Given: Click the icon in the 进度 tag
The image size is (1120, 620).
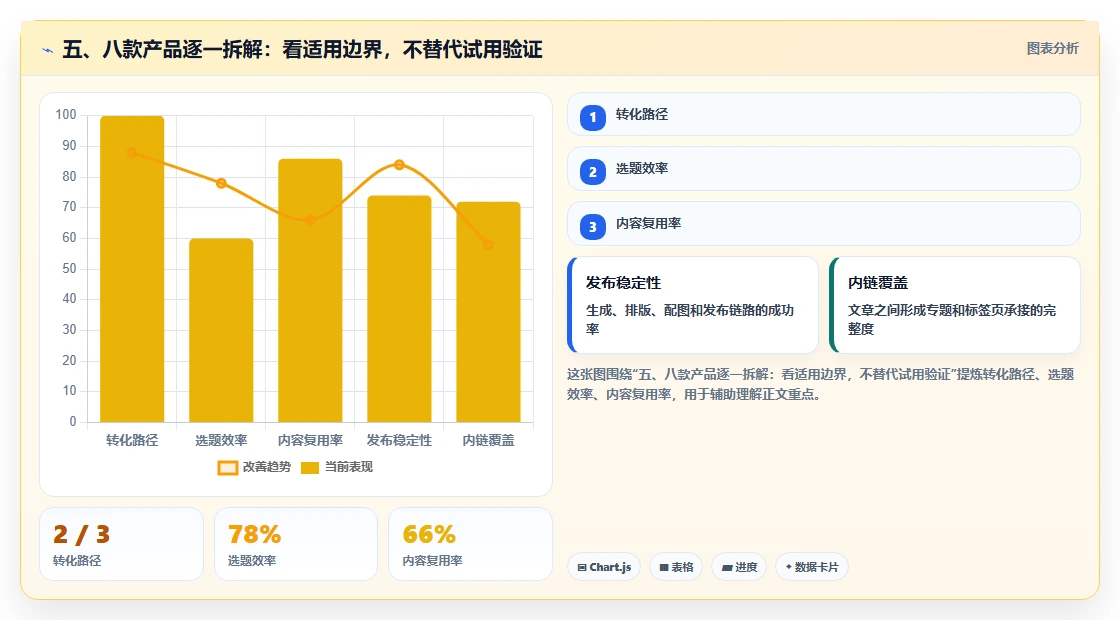Looking at the screenshot, I should (x=726, y=568).
